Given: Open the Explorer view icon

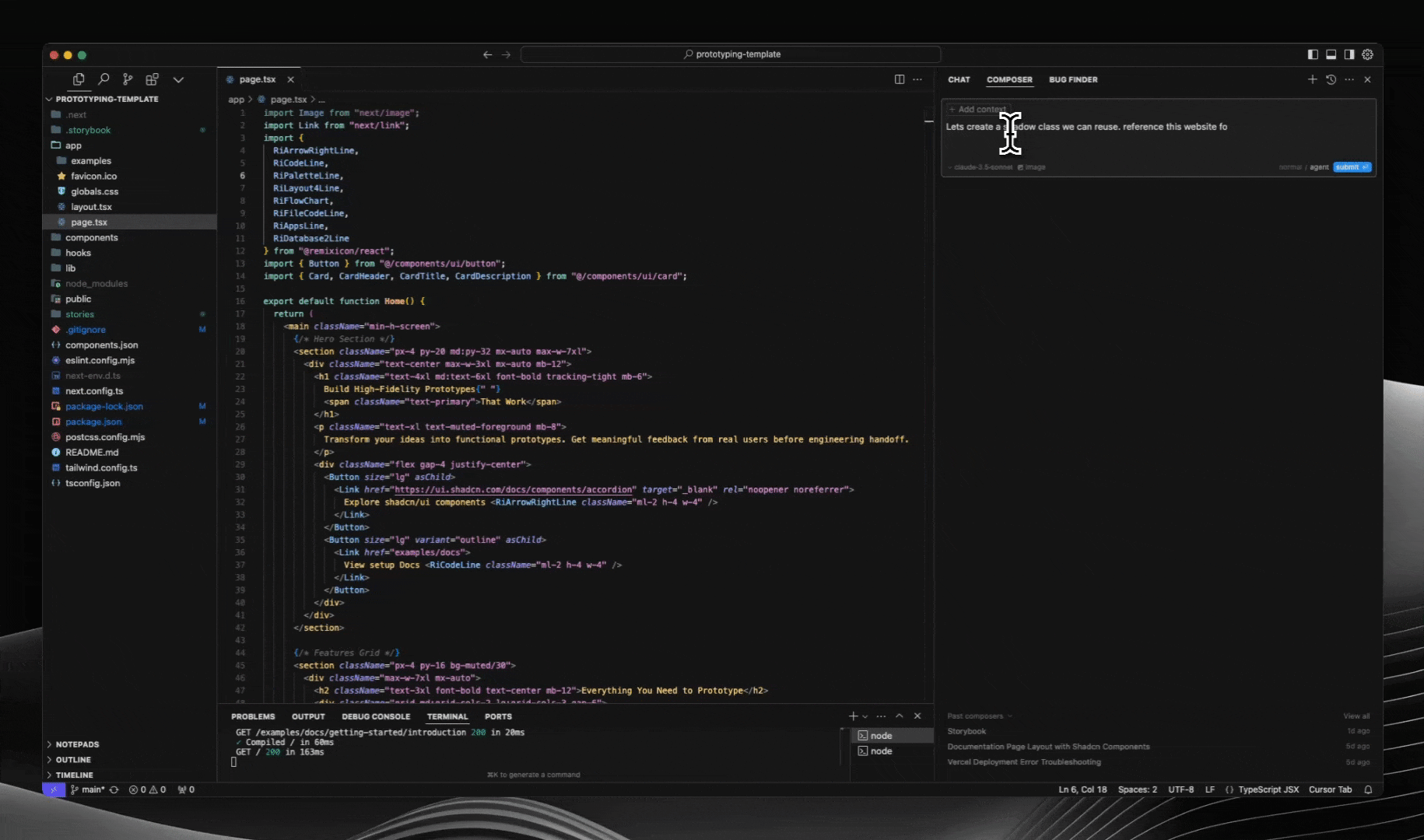Looking at the screenshot, I should point(79,79).
